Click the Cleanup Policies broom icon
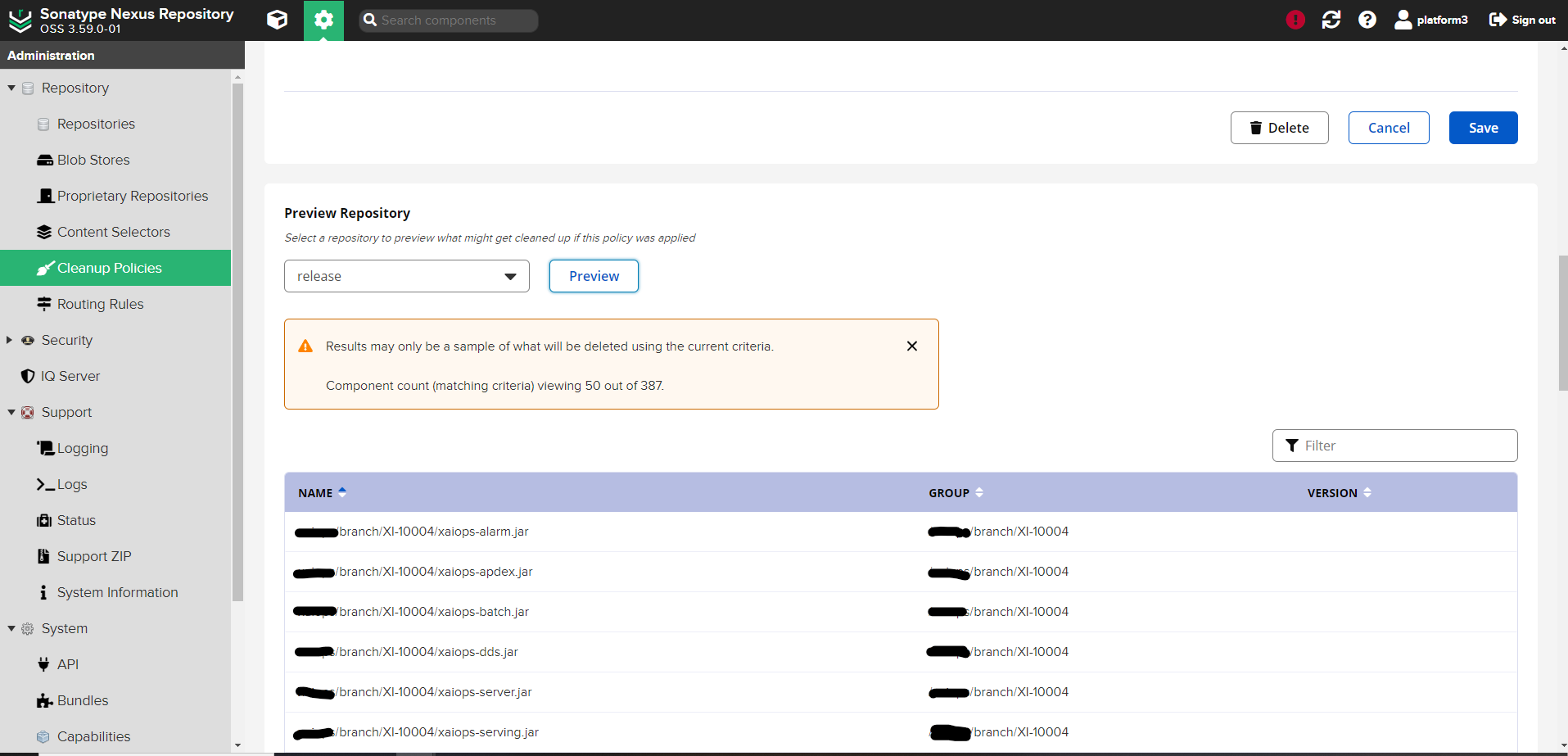 coord(45,268)
